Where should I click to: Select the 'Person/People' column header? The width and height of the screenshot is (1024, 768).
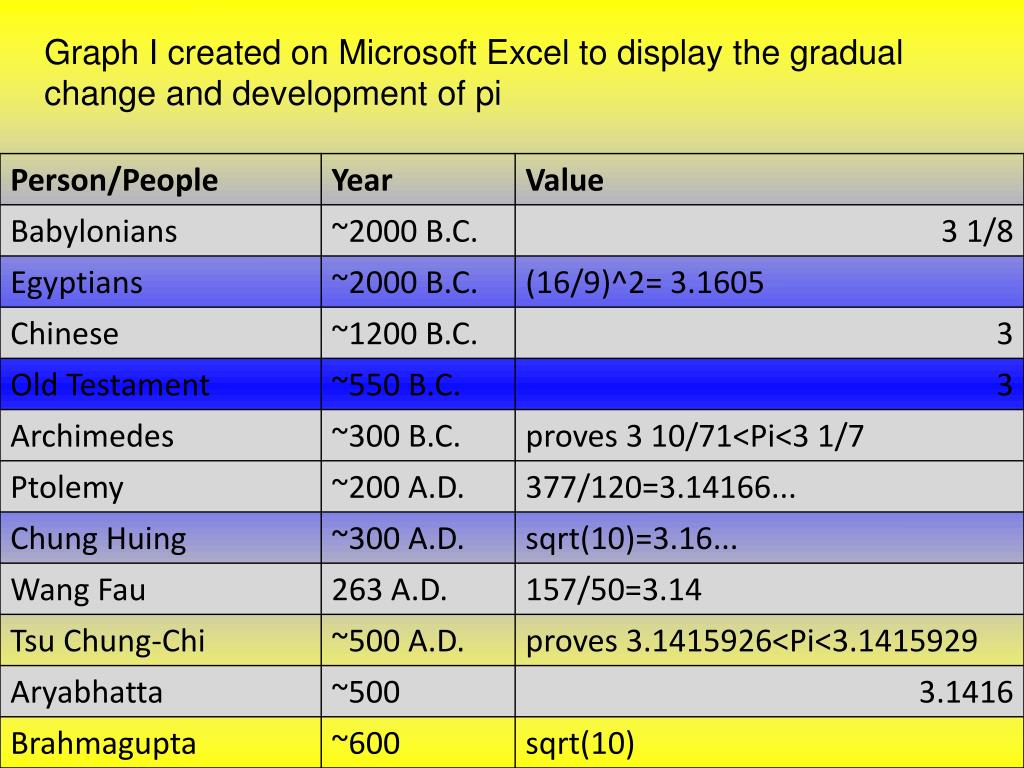(x=161, y=180)
